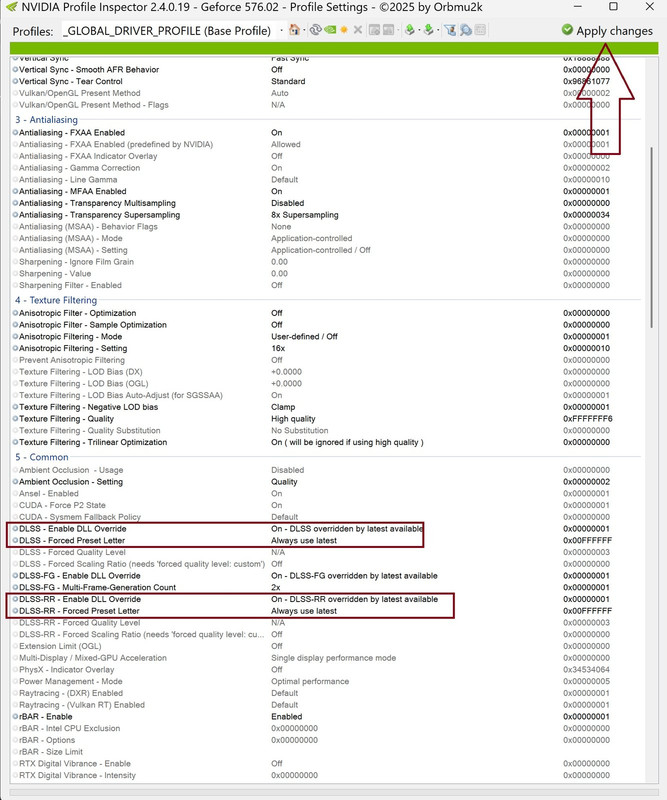The width and height of the screenshot is (667, 800).
Task: Delete current profile with the gray X icon
Action: [358, 30]
